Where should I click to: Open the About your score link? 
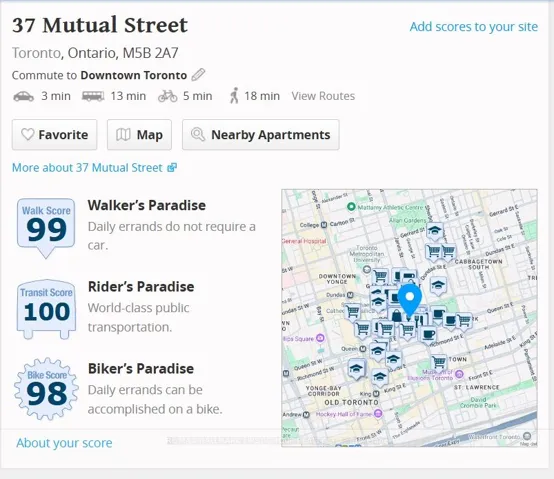click(x=64, y=443)
